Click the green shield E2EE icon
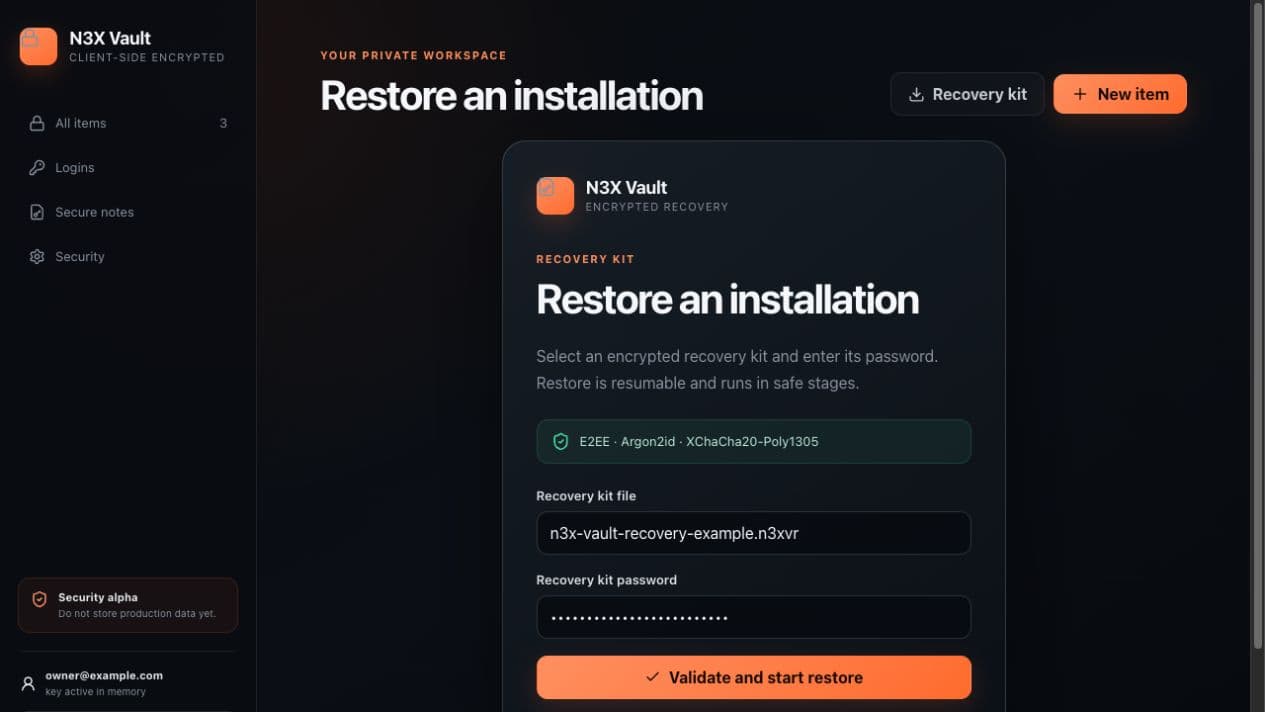Image resolution: width=1265 pixels, height=712 pixels. tap(561, 441)
